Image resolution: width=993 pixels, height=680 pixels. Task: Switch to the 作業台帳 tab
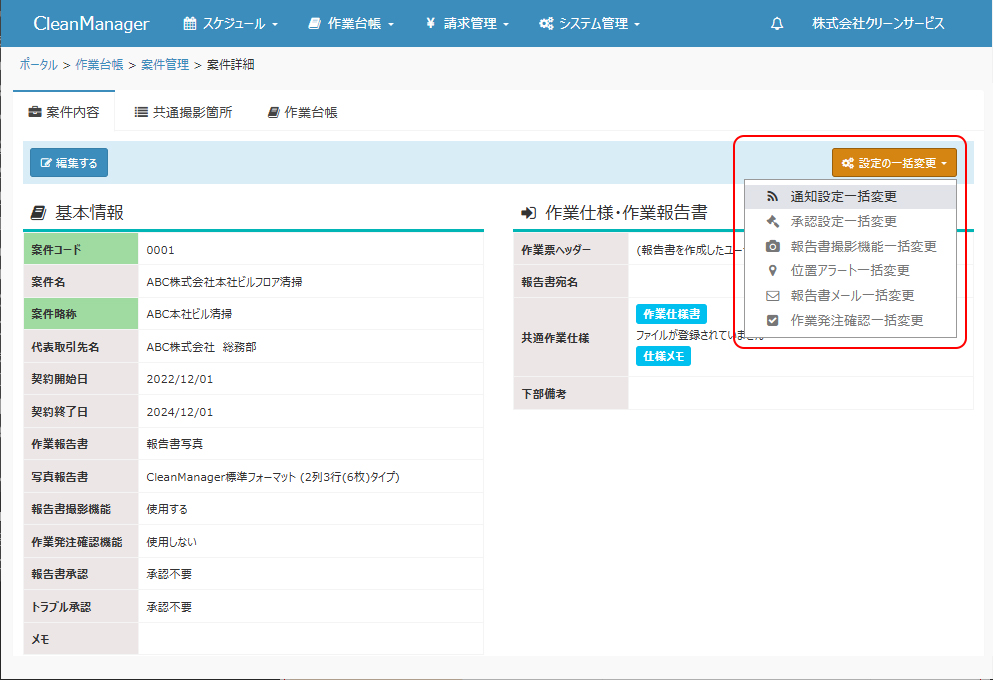303,113
